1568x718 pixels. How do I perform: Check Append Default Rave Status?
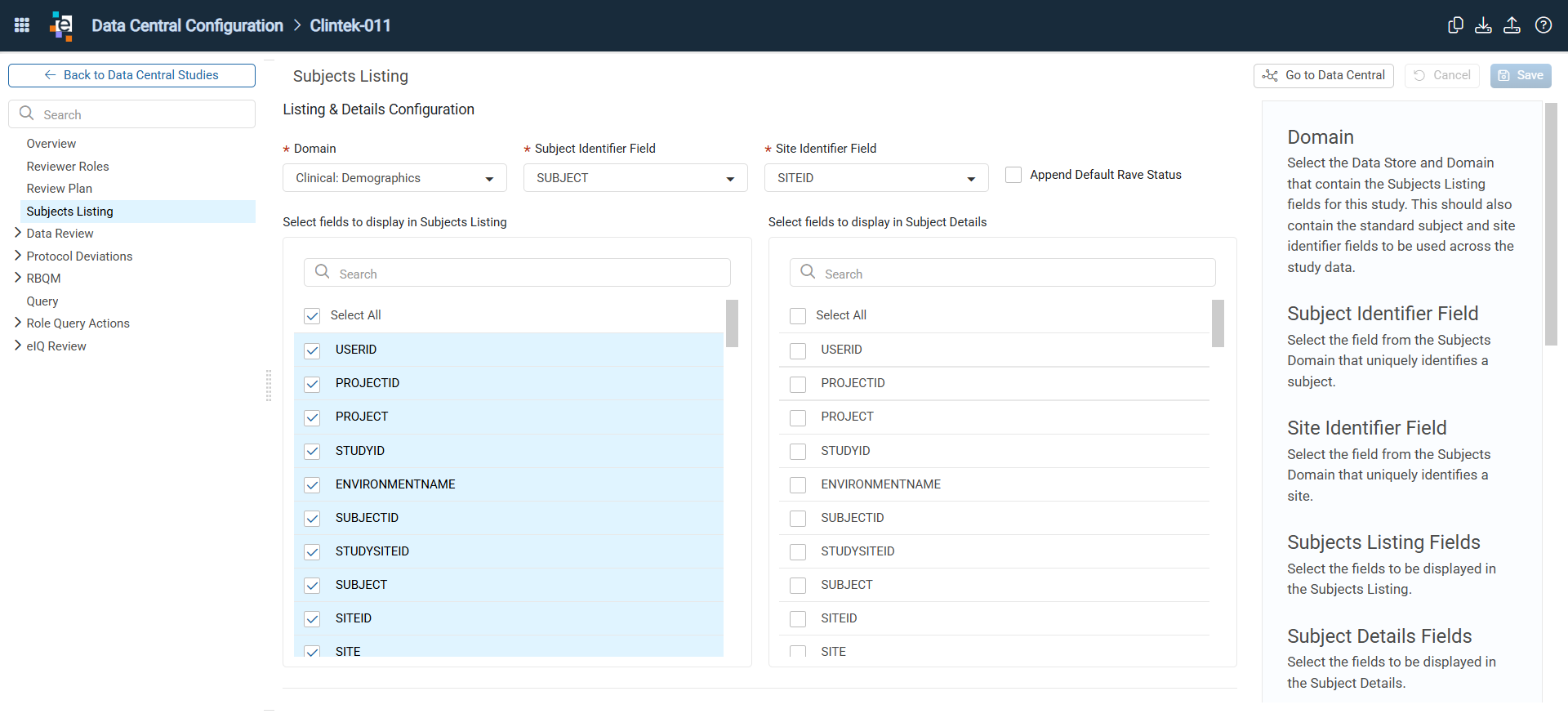[x=1013, y=175]
